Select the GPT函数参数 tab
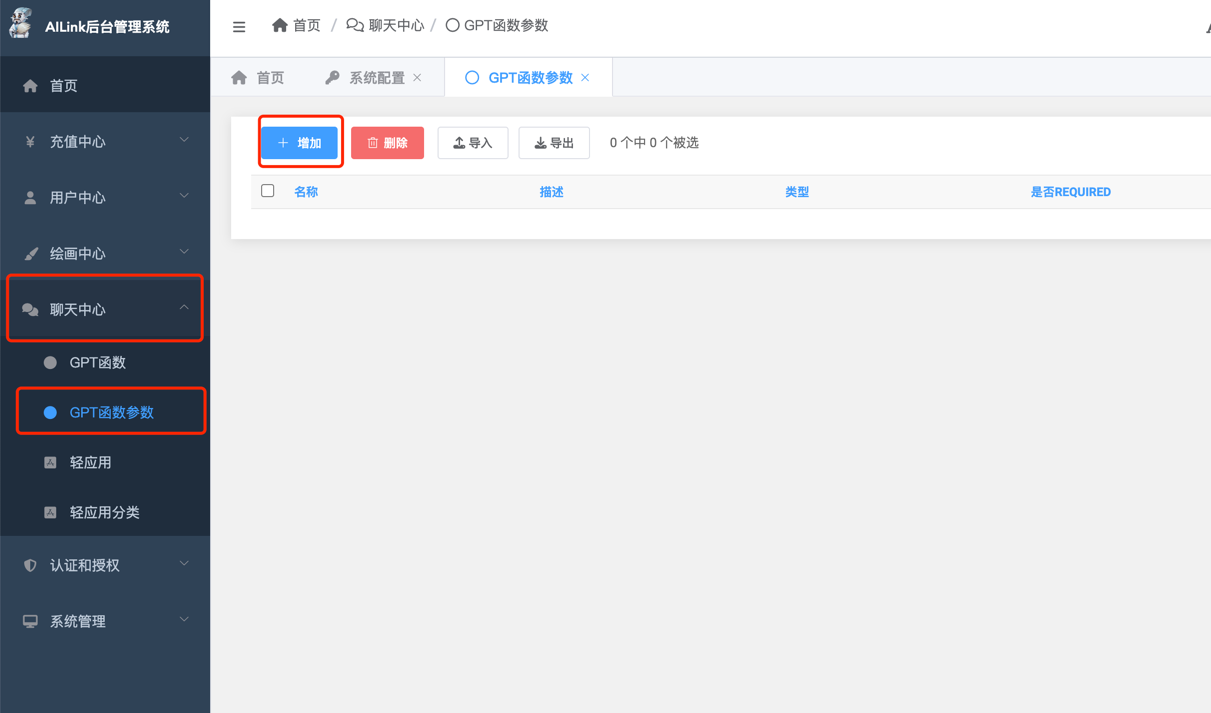 528,77
